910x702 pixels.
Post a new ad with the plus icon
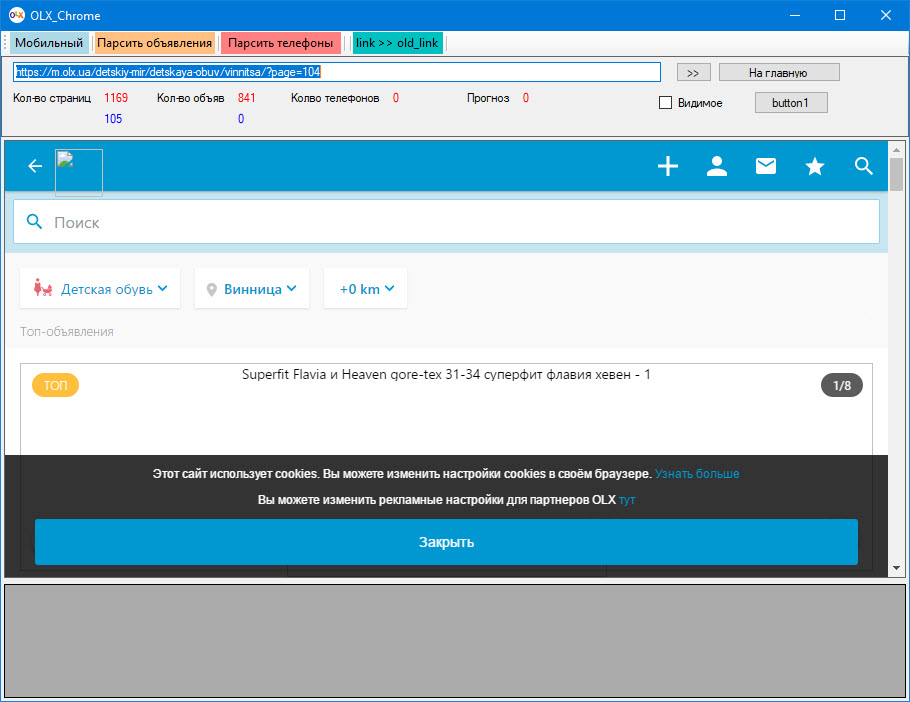tap(668, 166)
